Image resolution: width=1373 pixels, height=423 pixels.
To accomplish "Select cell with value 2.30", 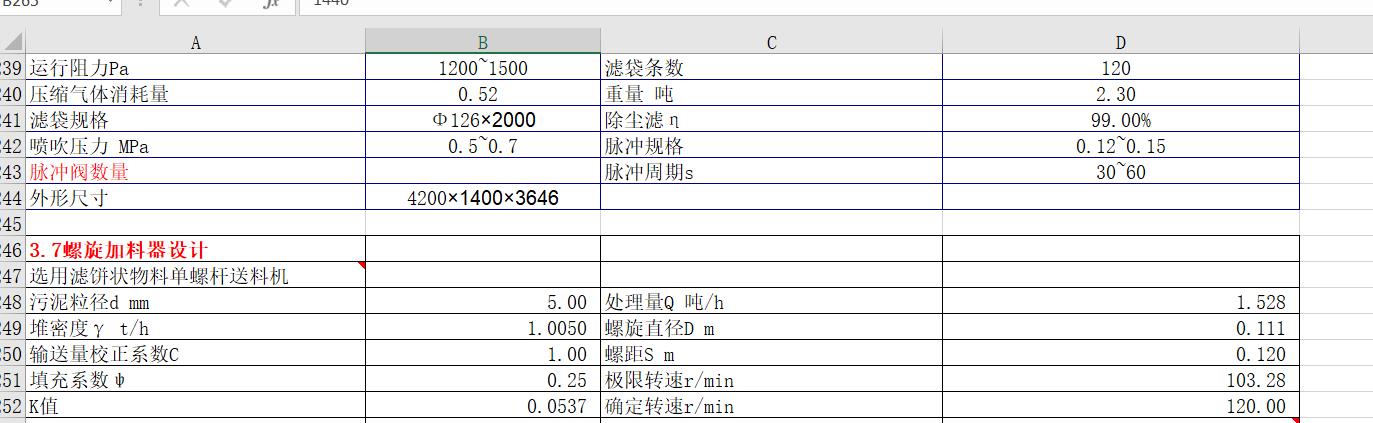I will tap(1121, 94).
